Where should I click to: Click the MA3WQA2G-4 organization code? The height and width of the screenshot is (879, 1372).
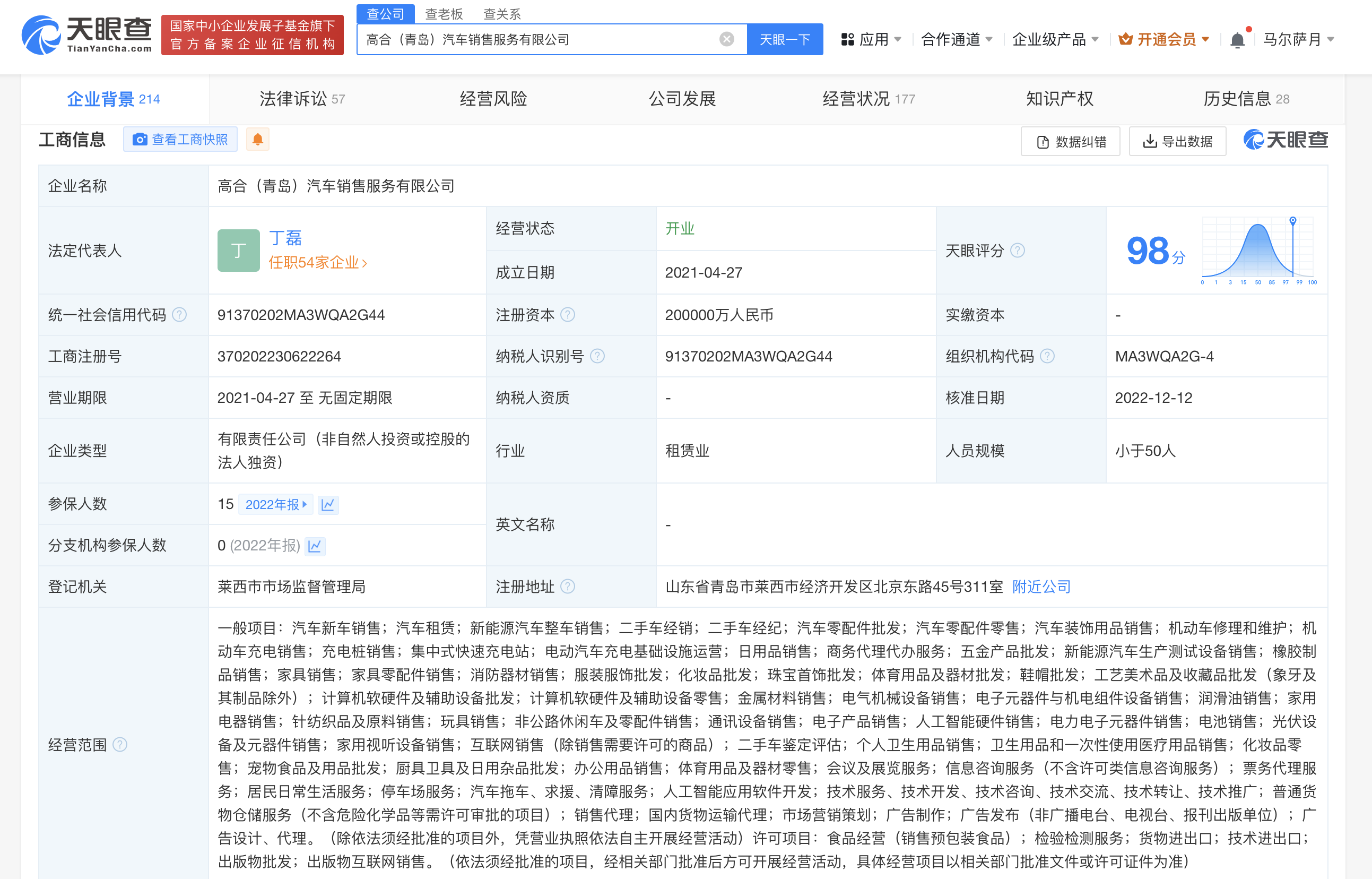tap(1165, 356)
